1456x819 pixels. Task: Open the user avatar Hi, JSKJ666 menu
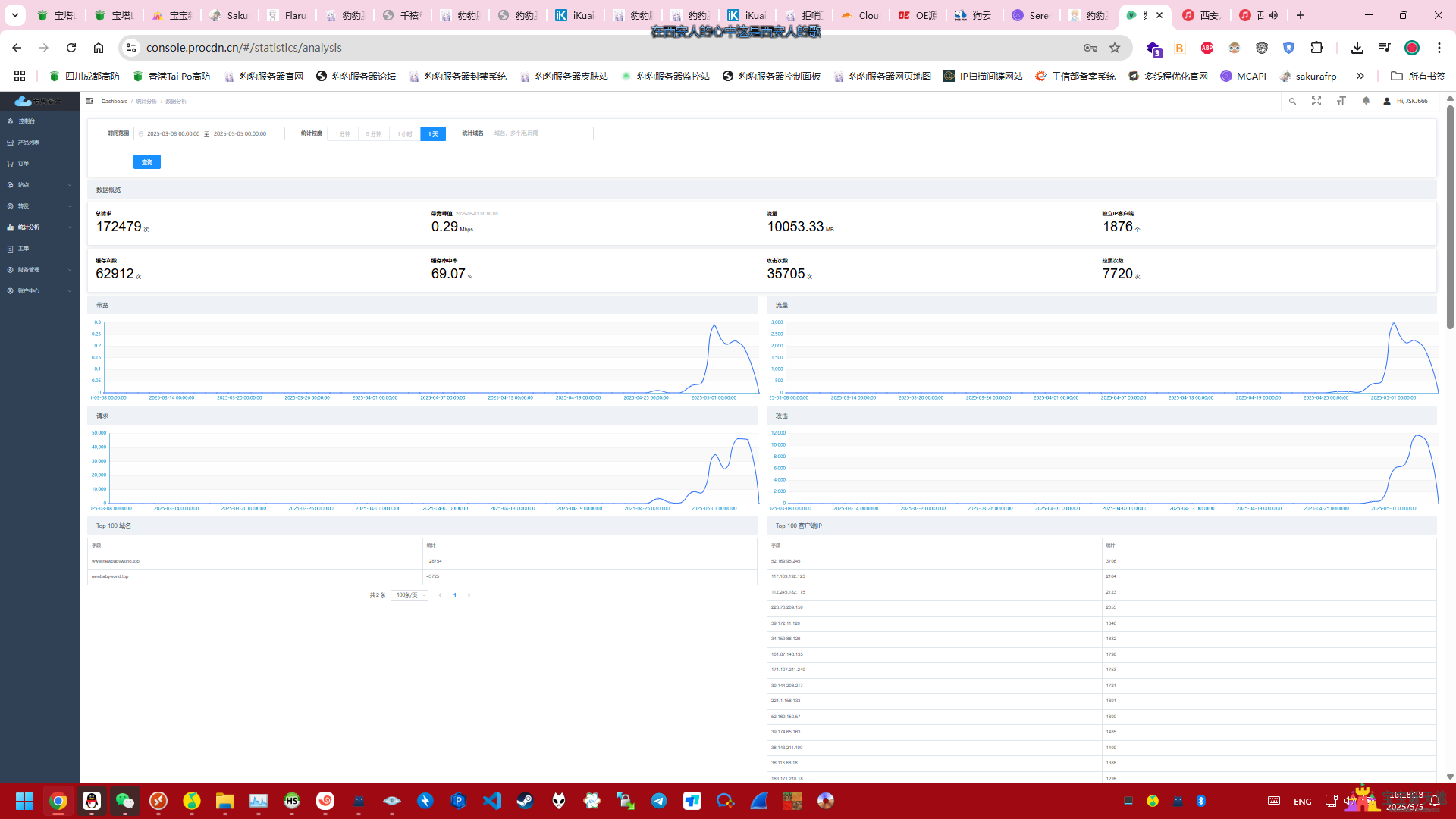(x=1405, y=101)
